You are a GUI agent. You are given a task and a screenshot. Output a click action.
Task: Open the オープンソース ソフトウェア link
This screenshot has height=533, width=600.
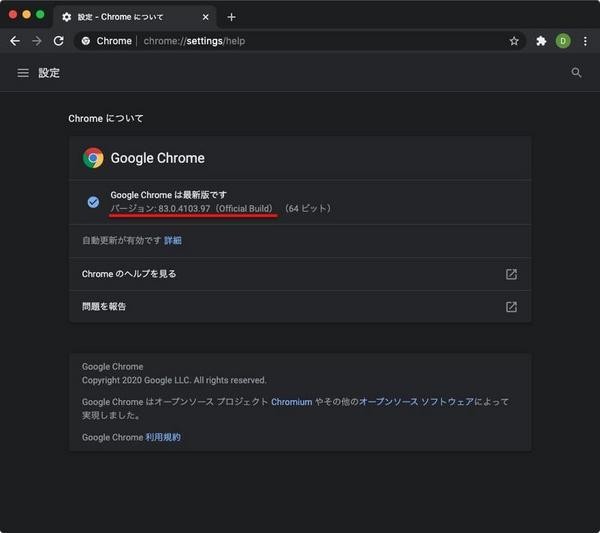(x=416, y=402)
